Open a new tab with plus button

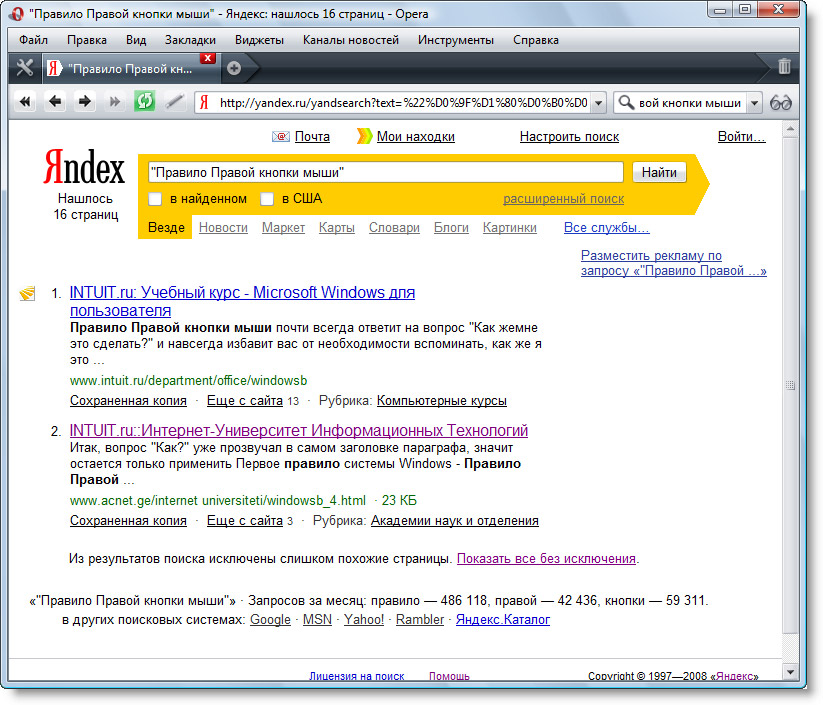point(234,68)
